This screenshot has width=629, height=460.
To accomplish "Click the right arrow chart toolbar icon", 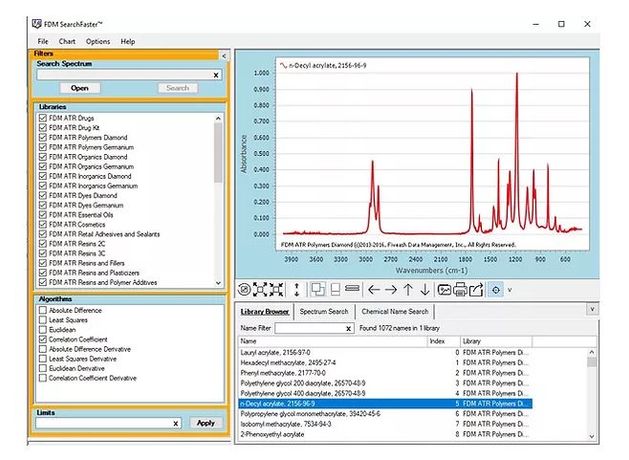I will coord(391,290).
